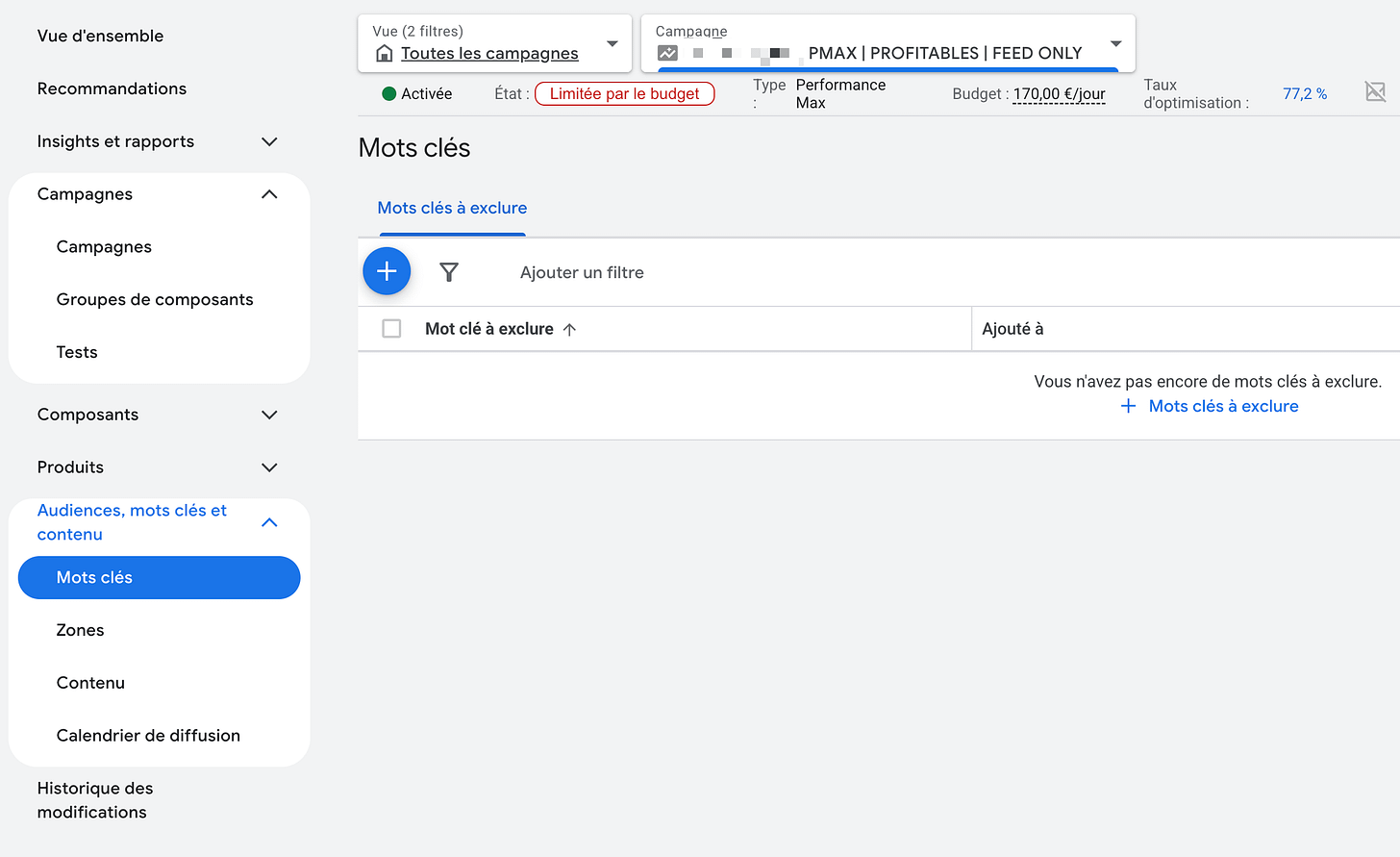Screen dimensions: 1400x857
Task: Click the green Activée status dot
Action: 389,93
